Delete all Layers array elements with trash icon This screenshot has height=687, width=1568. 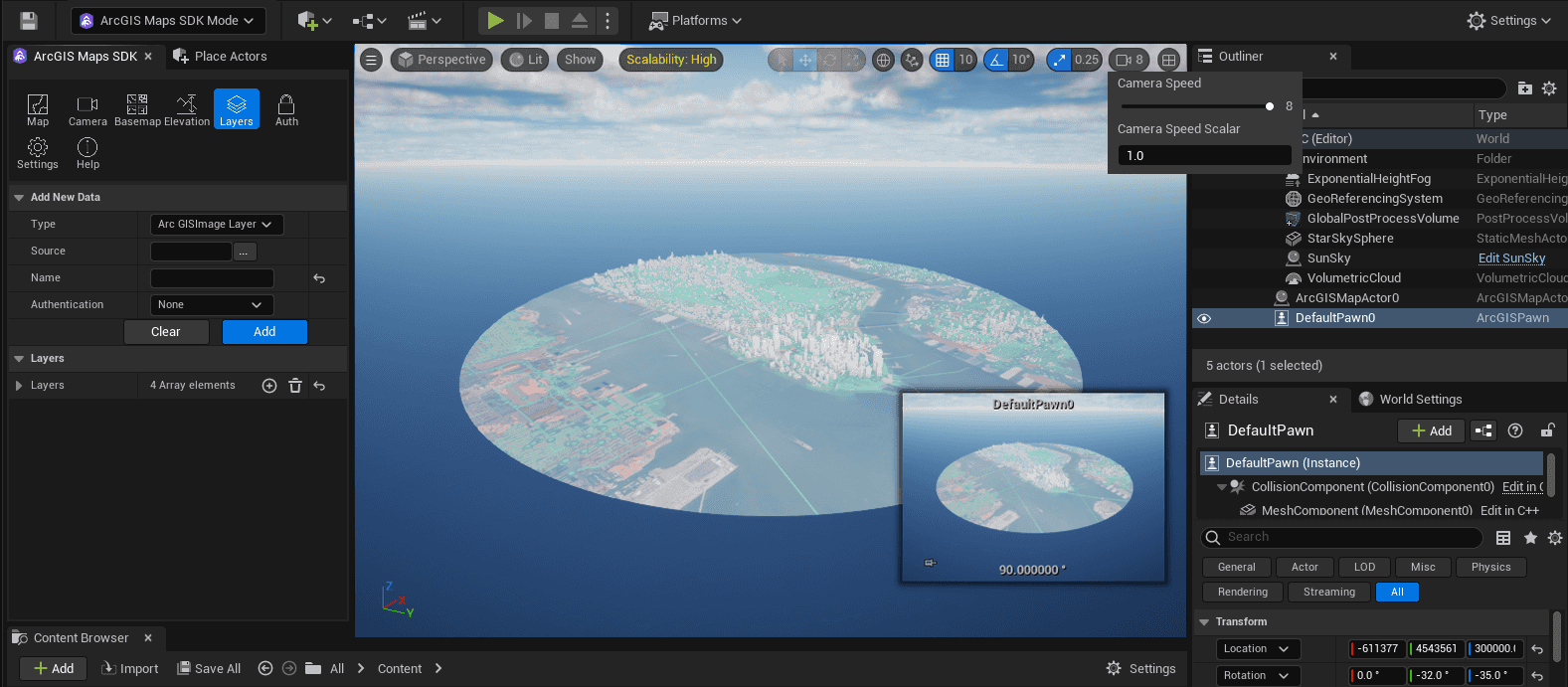point(295,386)
